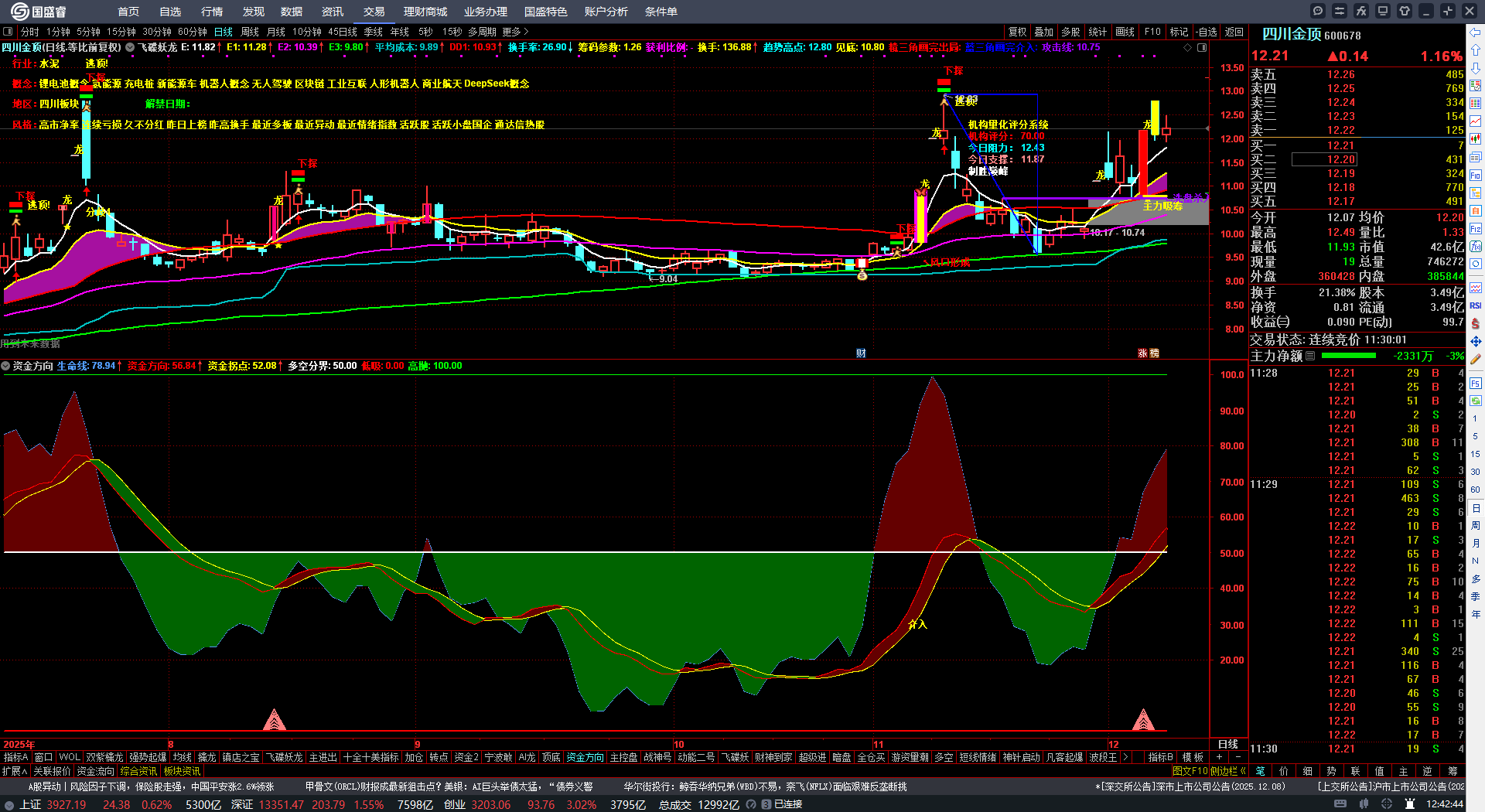Click the Guosheng logo at top left

(39, 12)
